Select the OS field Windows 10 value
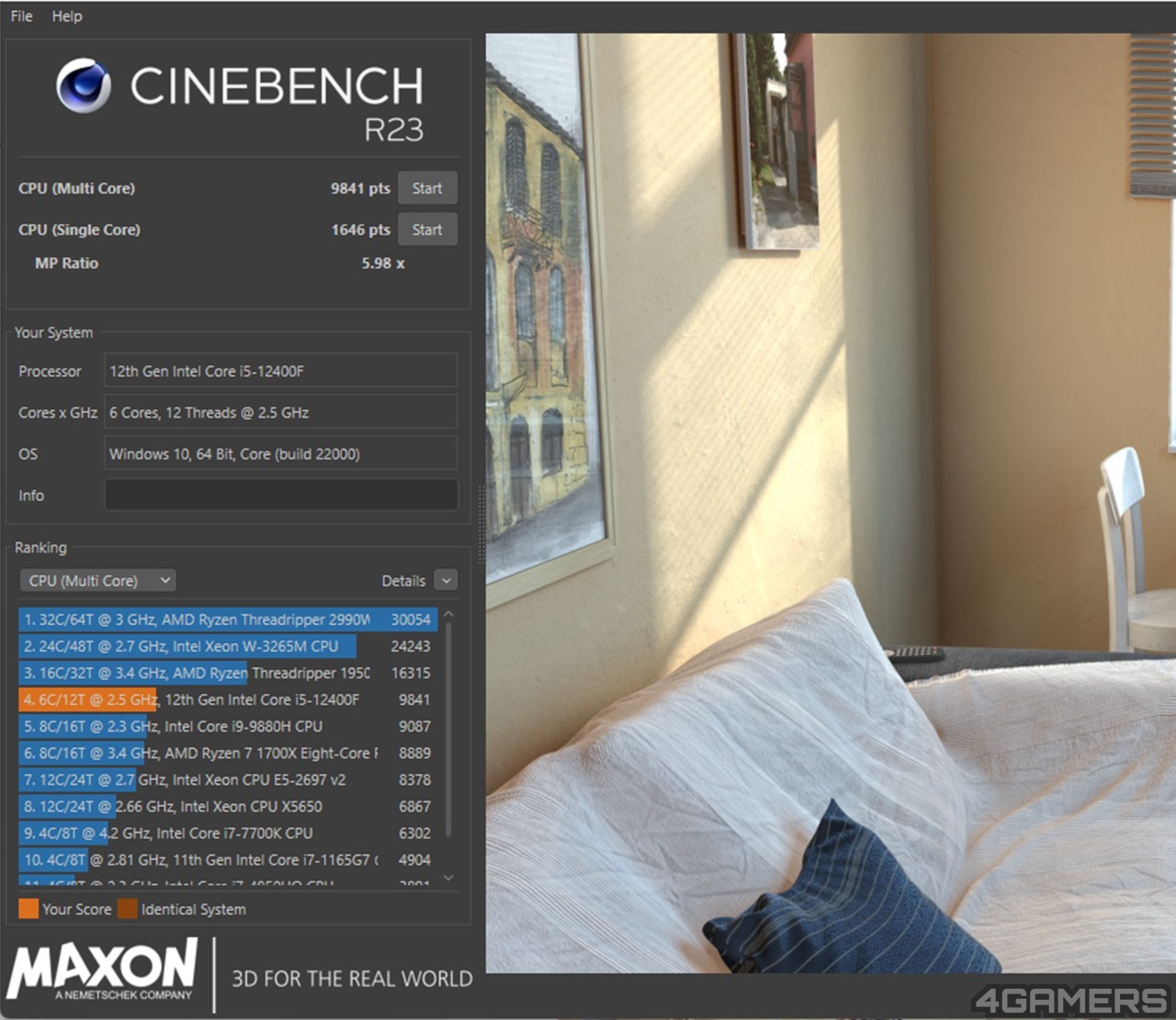1176x1020 pixels. [281, 454]
